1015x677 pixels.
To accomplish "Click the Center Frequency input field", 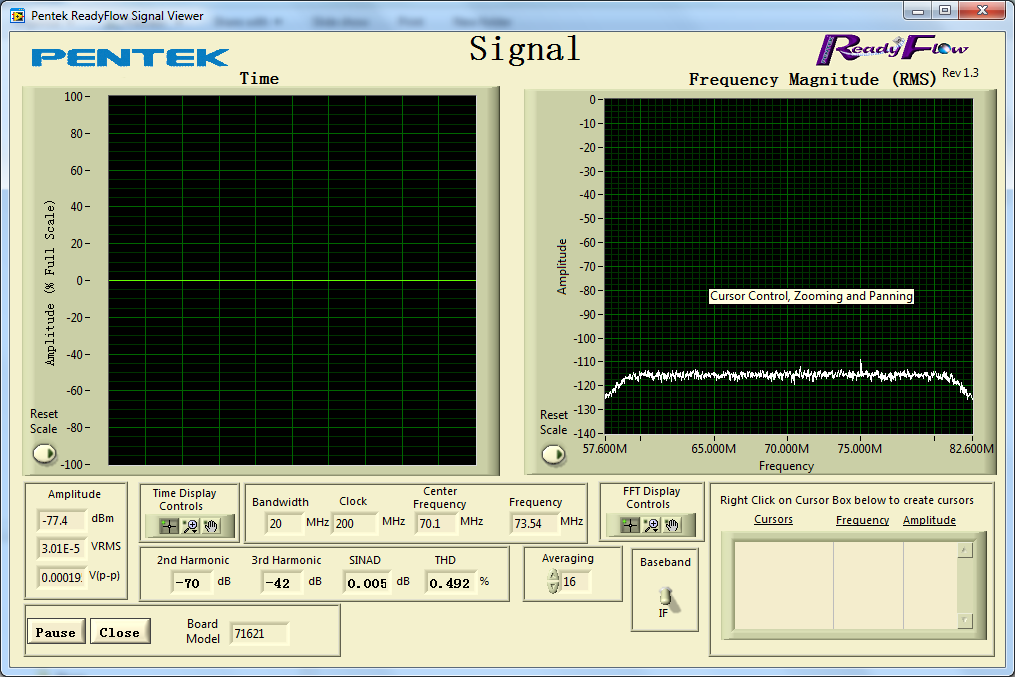I will tap(437, 522).
